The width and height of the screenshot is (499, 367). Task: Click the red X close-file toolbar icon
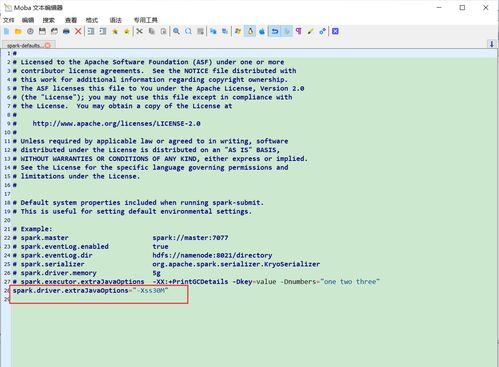[78, 31]
